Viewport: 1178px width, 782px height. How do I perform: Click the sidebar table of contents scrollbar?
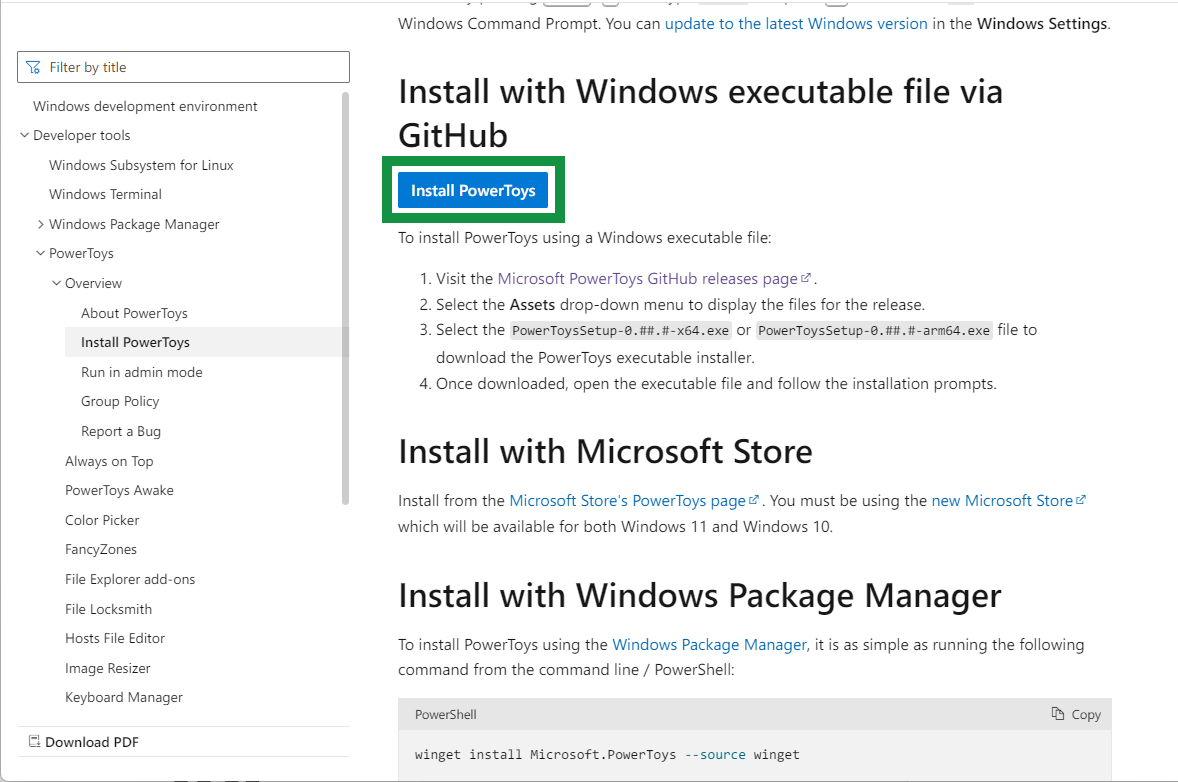point(345,298)
